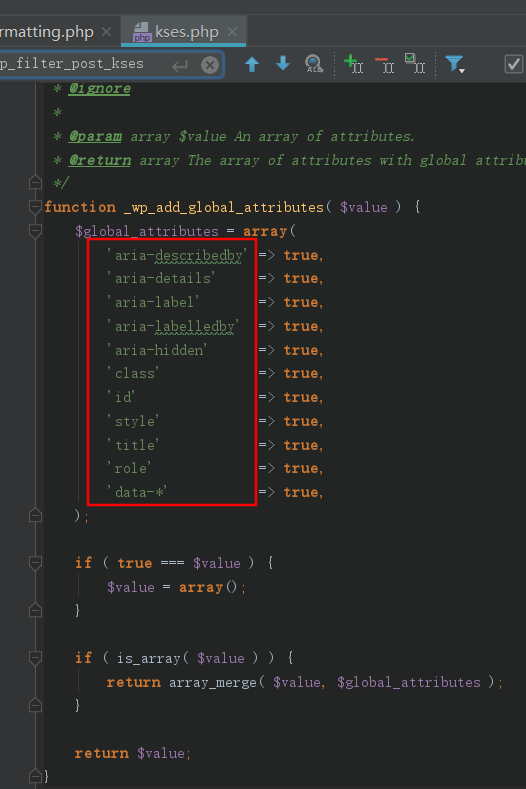Collapse the _wp_add_global_attributes function fold
Image resolution: width=526 pixels, height=789 pixels.
tap(35, 206)
